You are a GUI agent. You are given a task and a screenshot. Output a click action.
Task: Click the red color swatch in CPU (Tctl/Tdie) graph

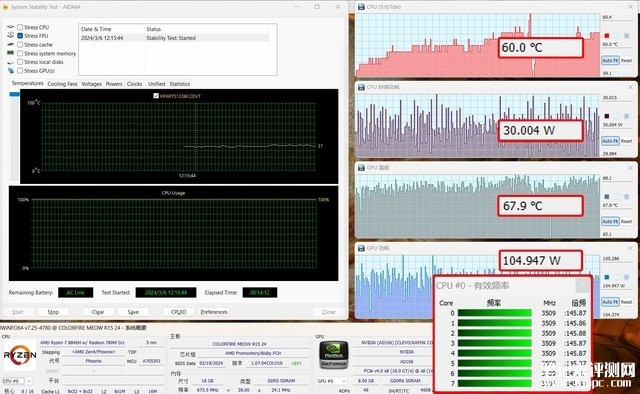click(x=607, y=36)
